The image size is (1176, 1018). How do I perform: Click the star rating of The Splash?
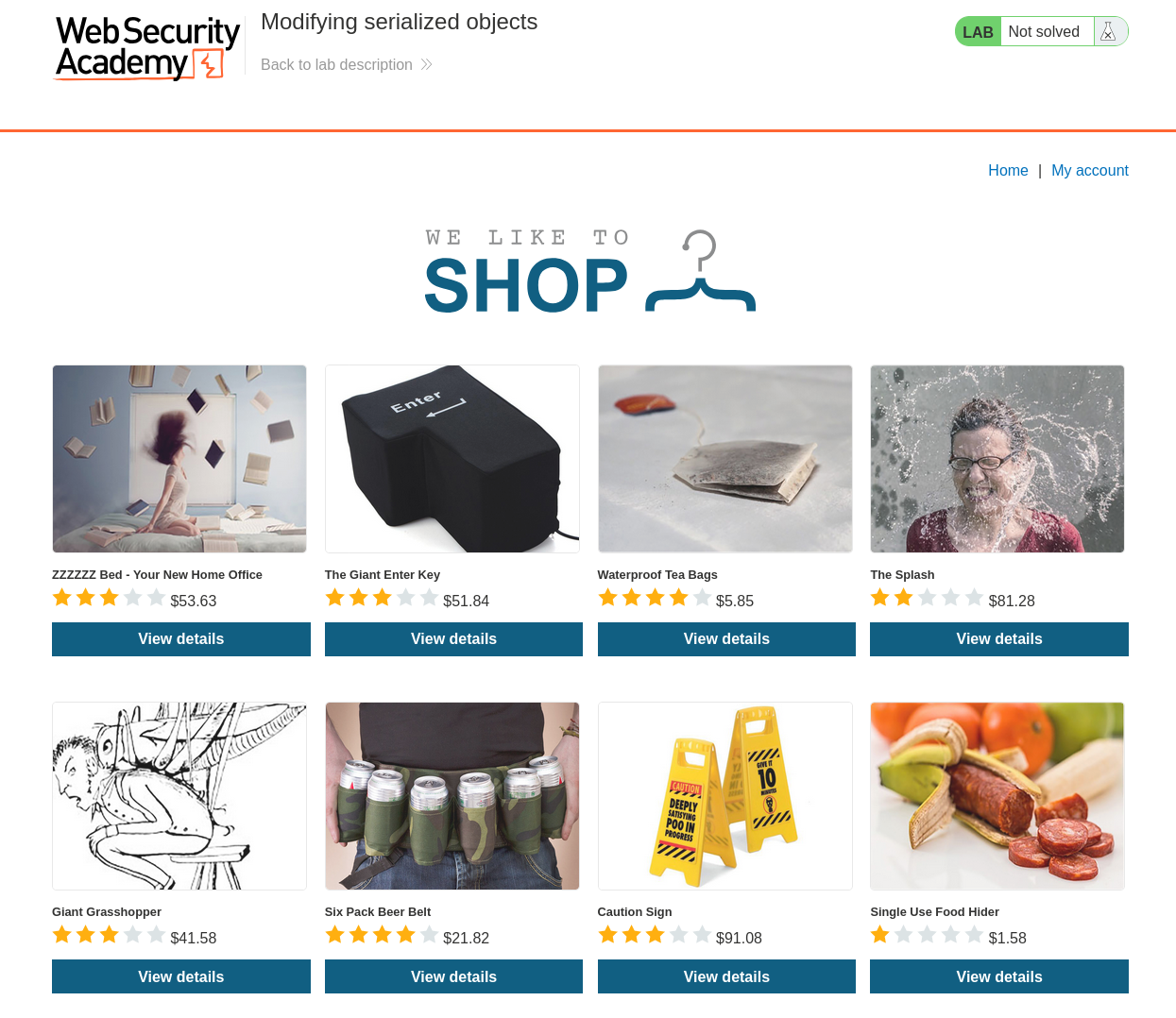(x=927, y=597)
